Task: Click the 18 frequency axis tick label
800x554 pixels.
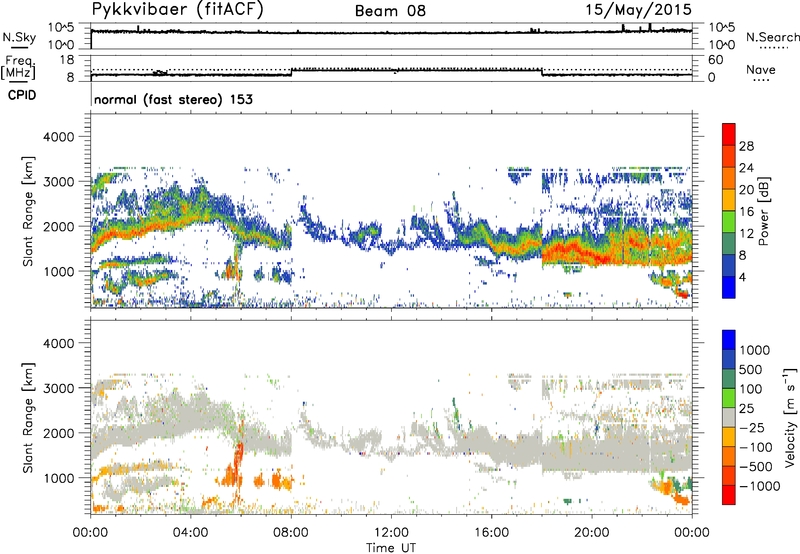Action: coord(67,59)
